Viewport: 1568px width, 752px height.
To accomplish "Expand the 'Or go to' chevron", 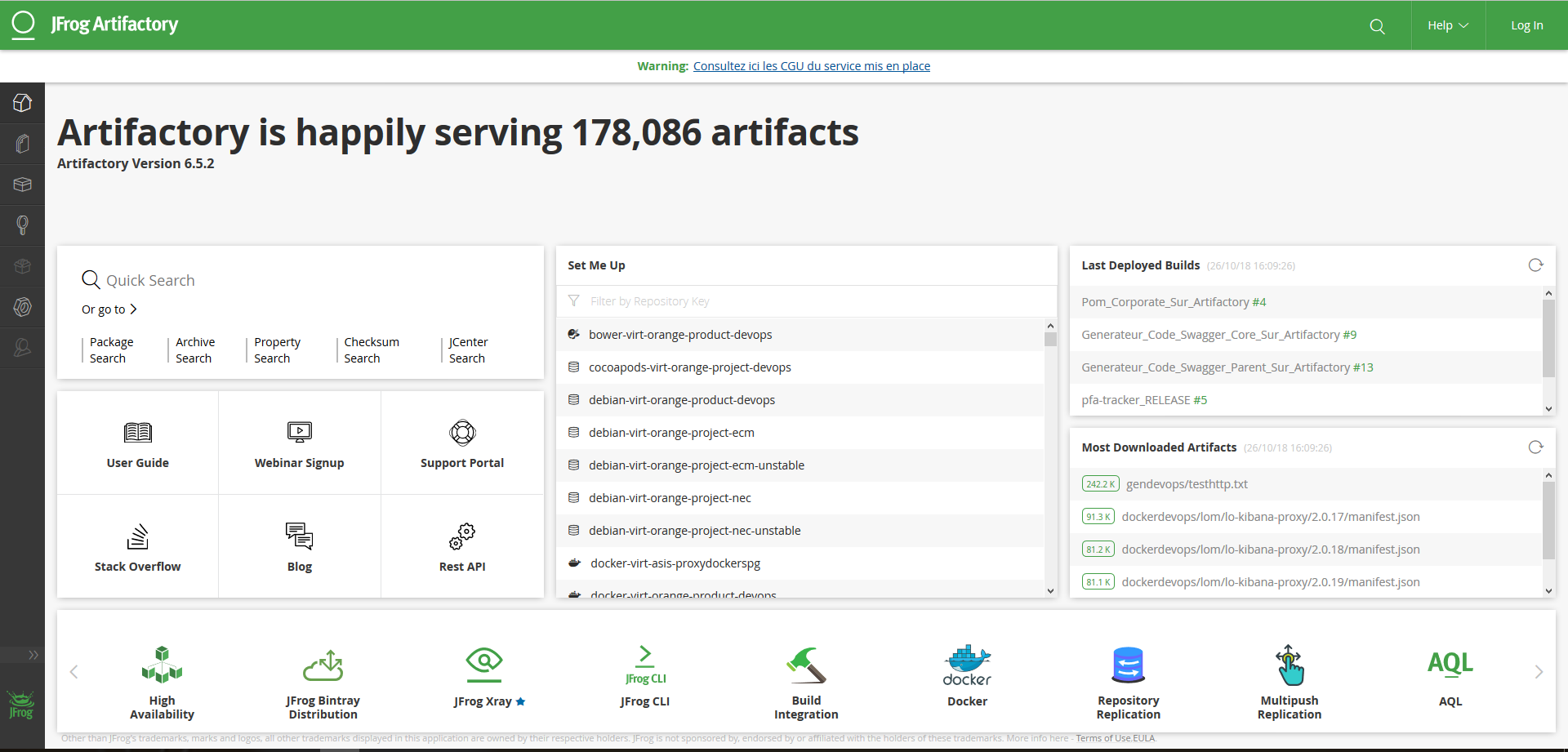I will pyautogui.click(x=133, y=309).
